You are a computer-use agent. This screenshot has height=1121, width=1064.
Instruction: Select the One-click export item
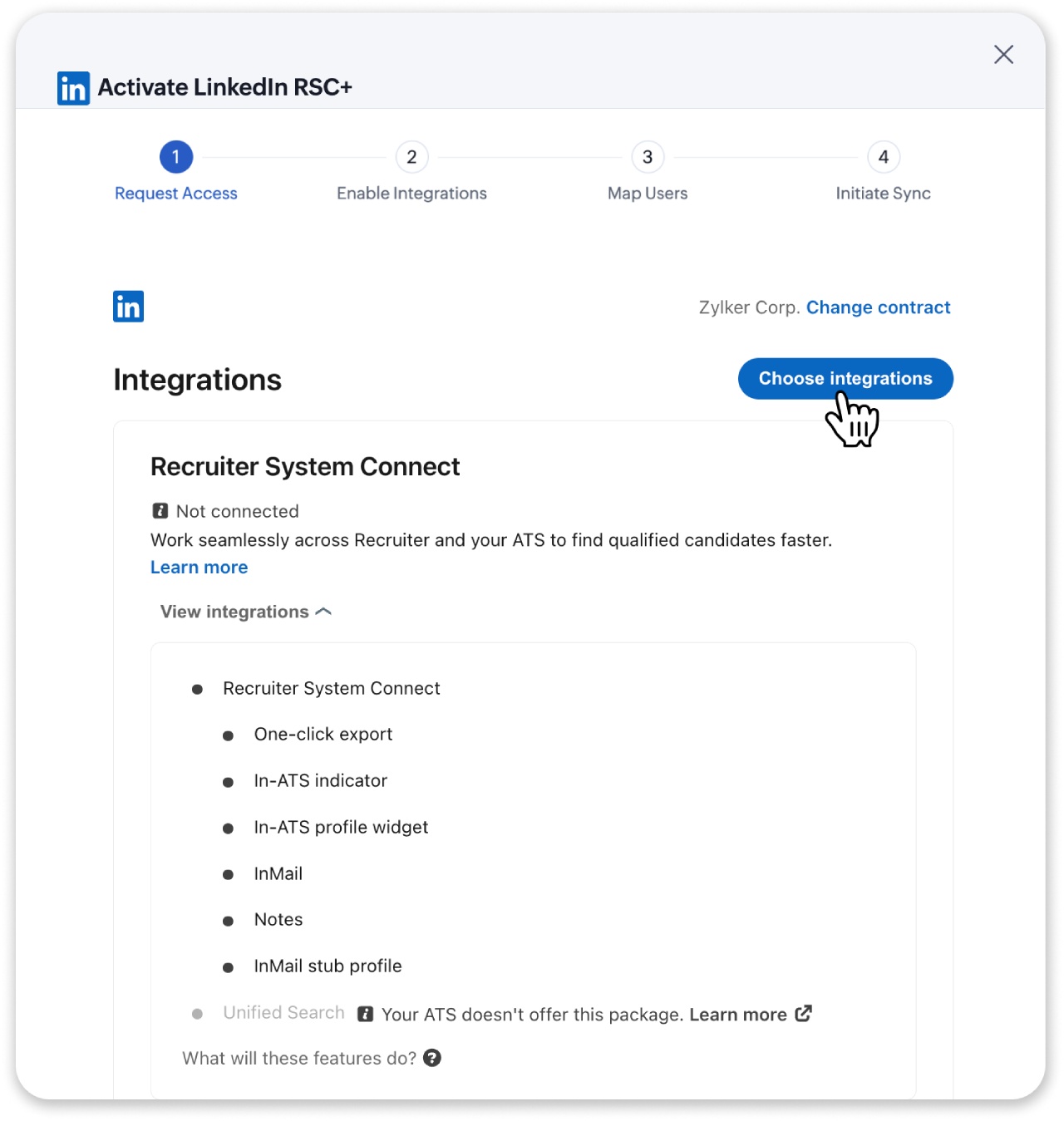[x=323, y=735]
